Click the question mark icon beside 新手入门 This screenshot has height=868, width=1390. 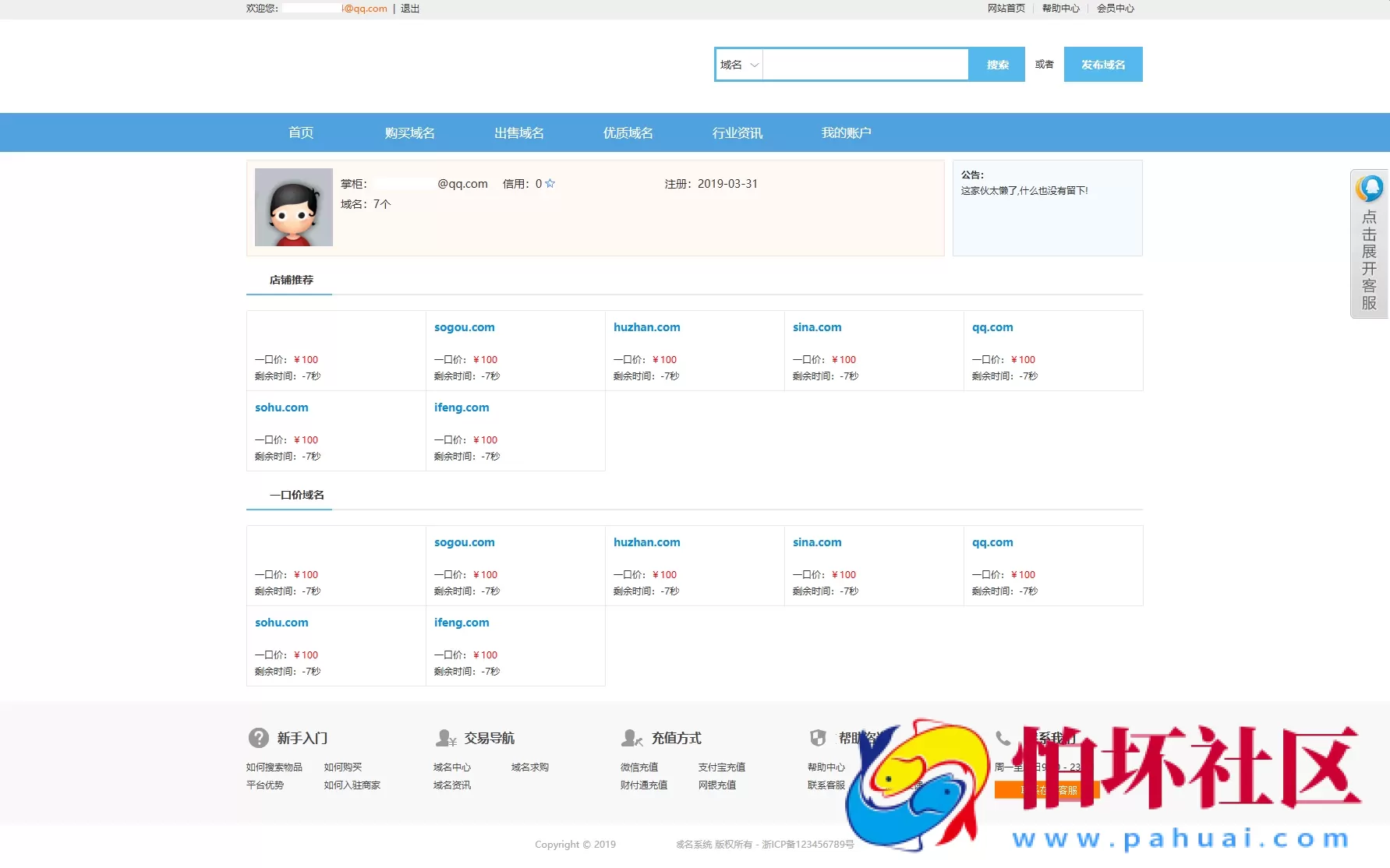point(258,738)
